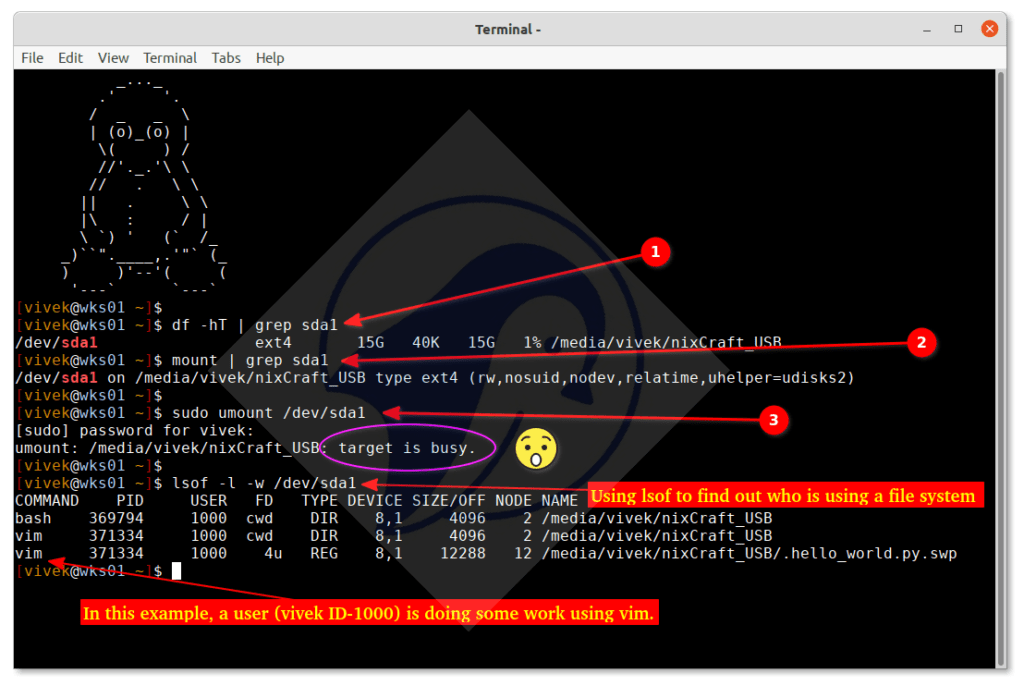Click the terminal cursor block
1024x686 pixels.
point(176,570)
